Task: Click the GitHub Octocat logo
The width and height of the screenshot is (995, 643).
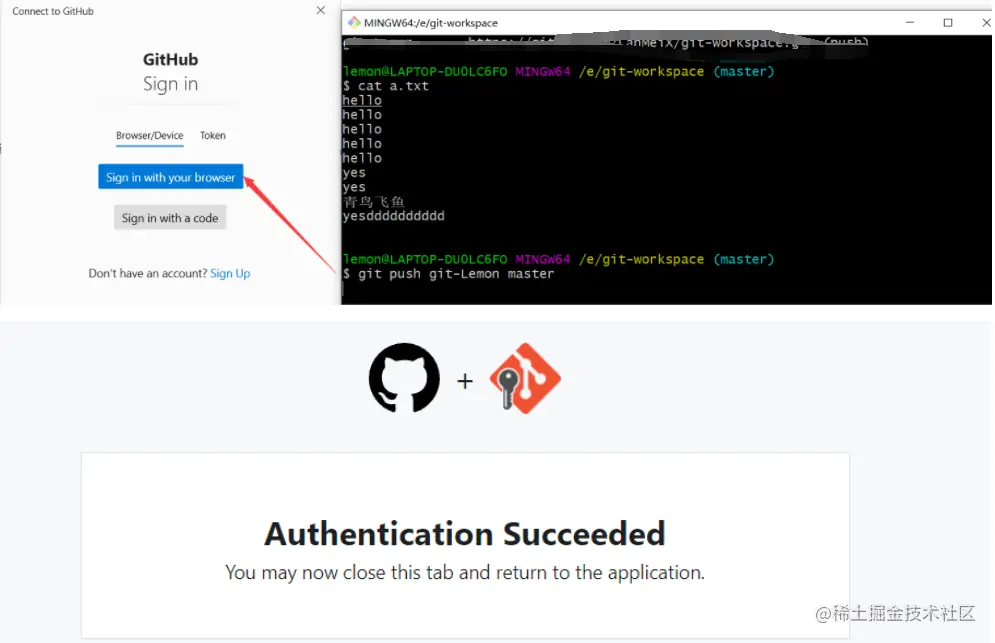Action: 404,378
